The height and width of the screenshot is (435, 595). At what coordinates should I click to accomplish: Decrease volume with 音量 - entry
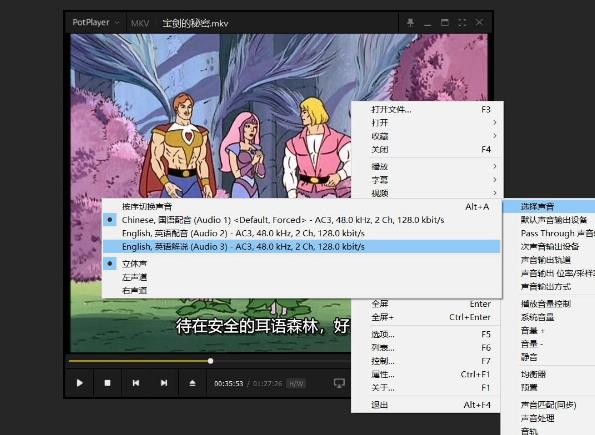[x=549, y=344]
